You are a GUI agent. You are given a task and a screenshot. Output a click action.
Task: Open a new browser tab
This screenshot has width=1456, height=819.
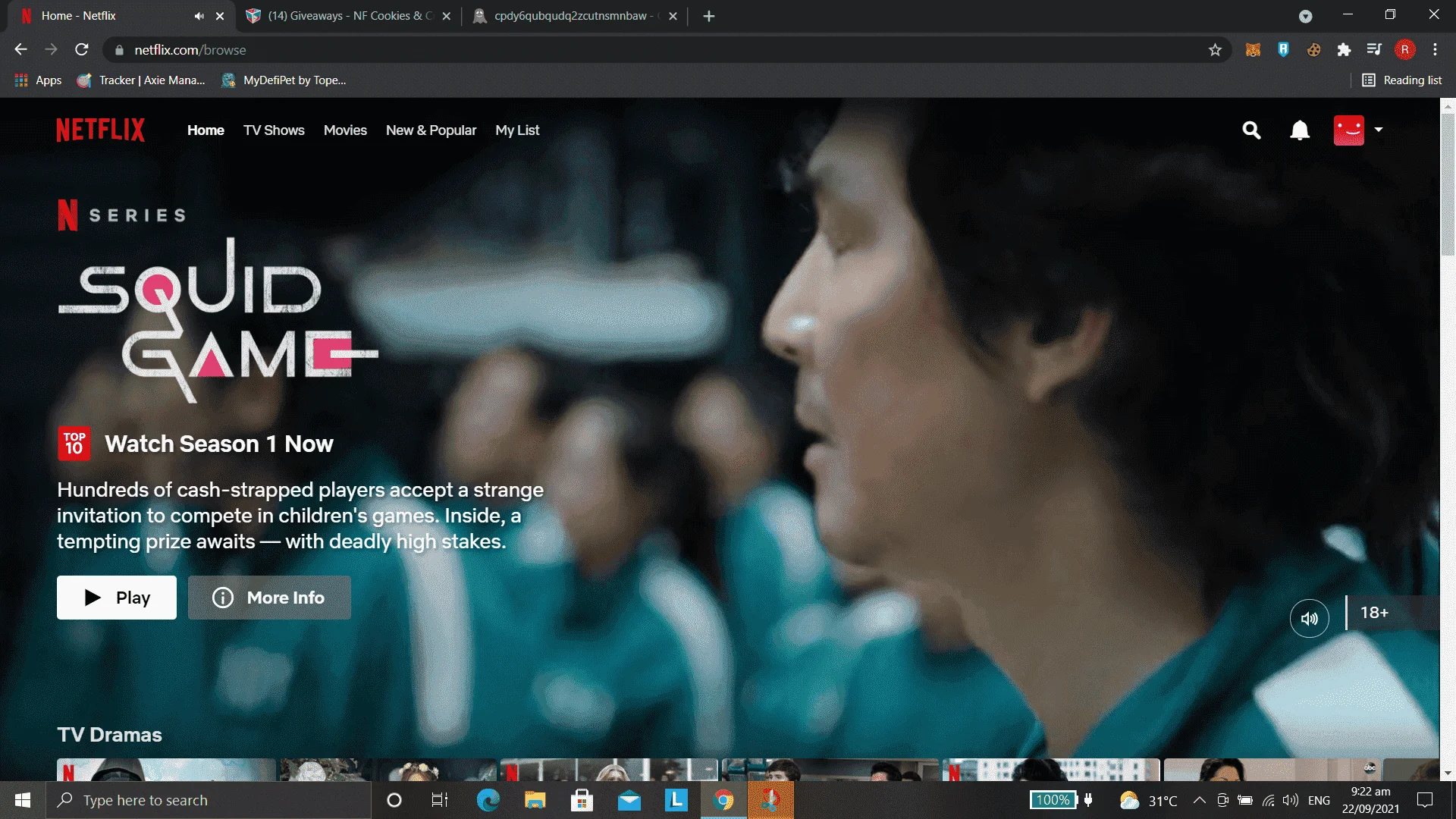click(x=708, y=16)
